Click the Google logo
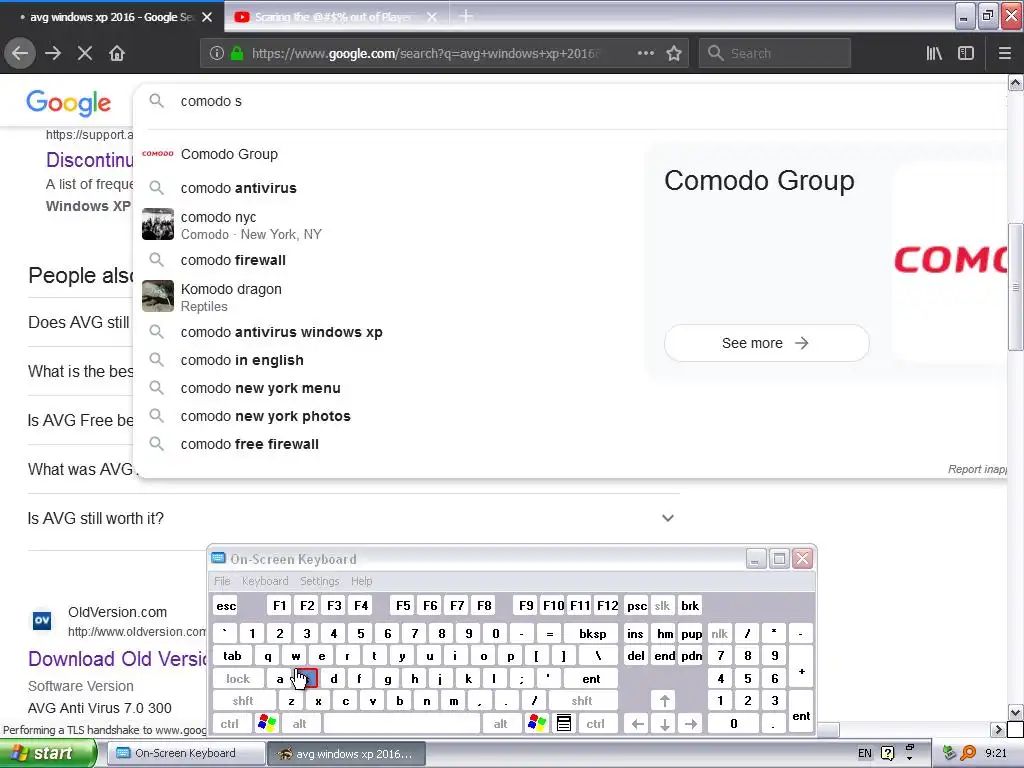This screenshot has width=1024, height=768. pos(69,103)
